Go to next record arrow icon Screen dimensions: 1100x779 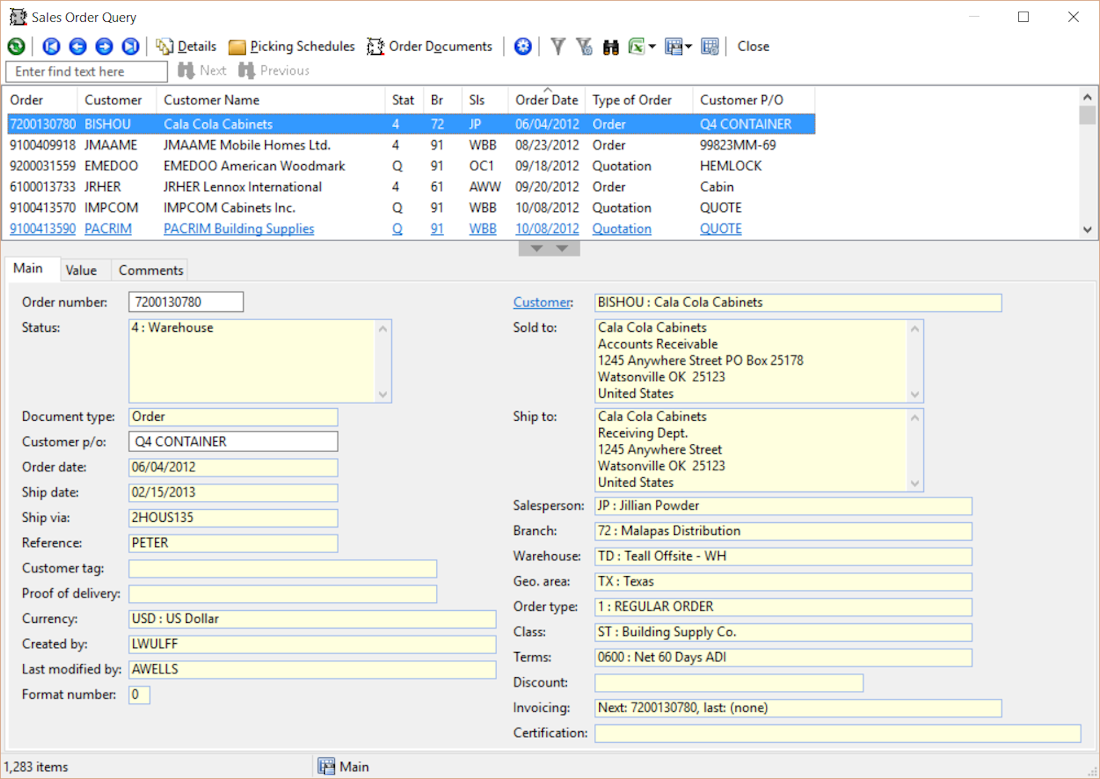tap(104, 46)
